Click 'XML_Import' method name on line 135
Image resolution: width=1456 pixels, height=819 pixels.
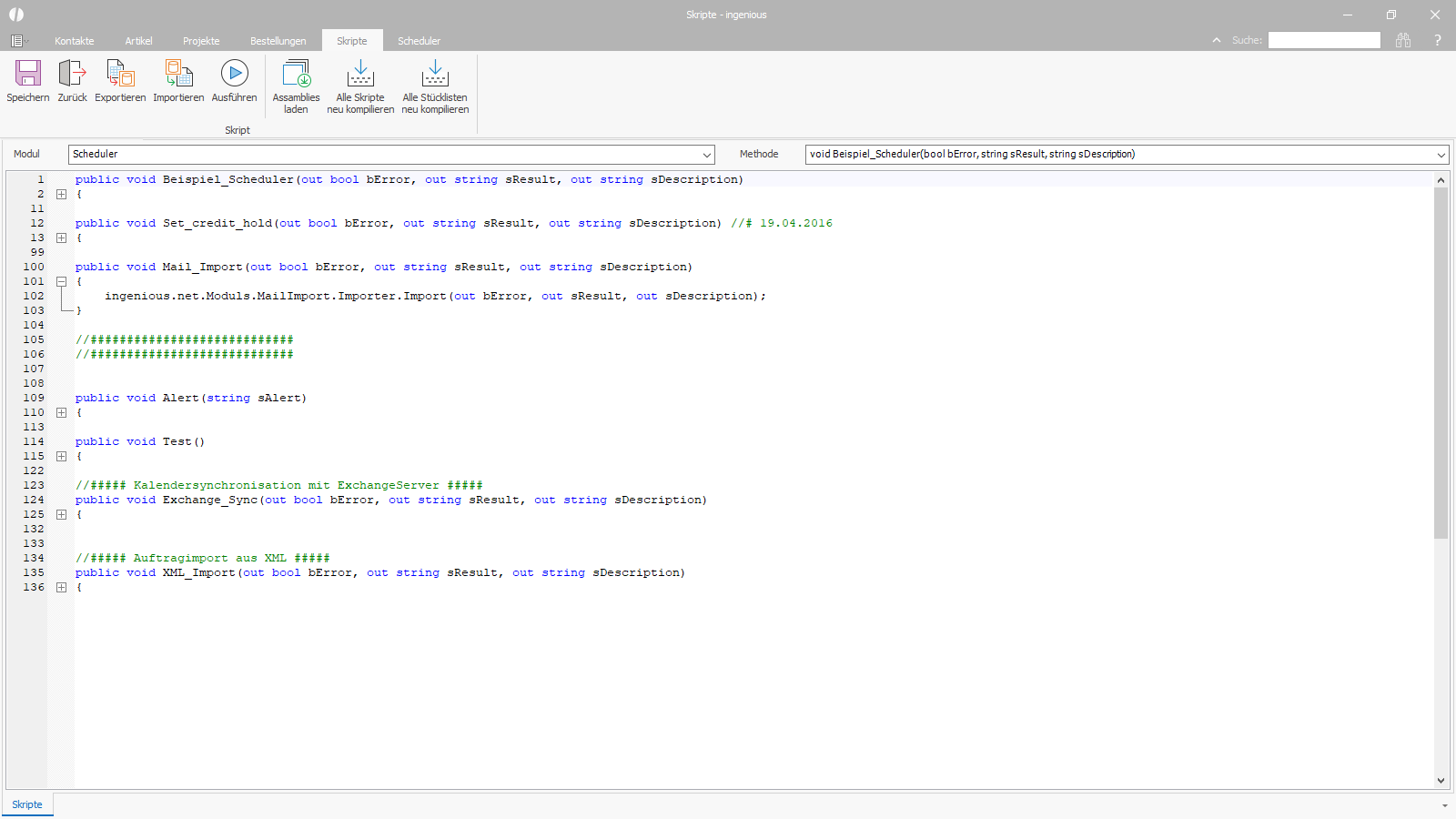pos(199,572)
